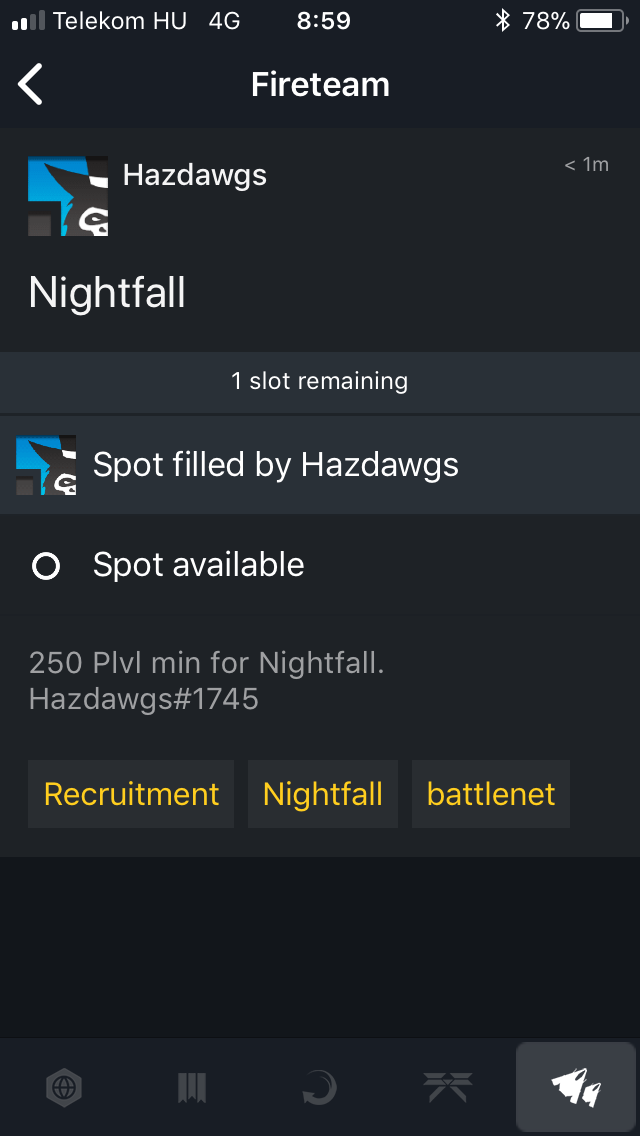Tap the Nightfall fireteam title
Viewport: 640px width, 1136px height.
[107, 293]
